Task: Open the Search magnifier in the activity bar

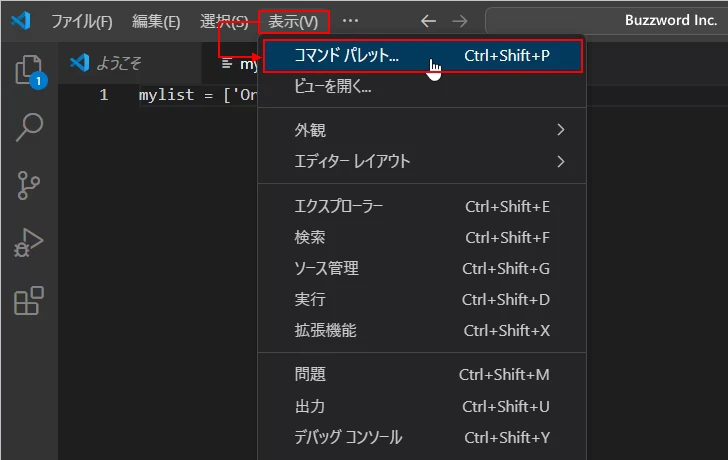Action: [x=29, y=127]
